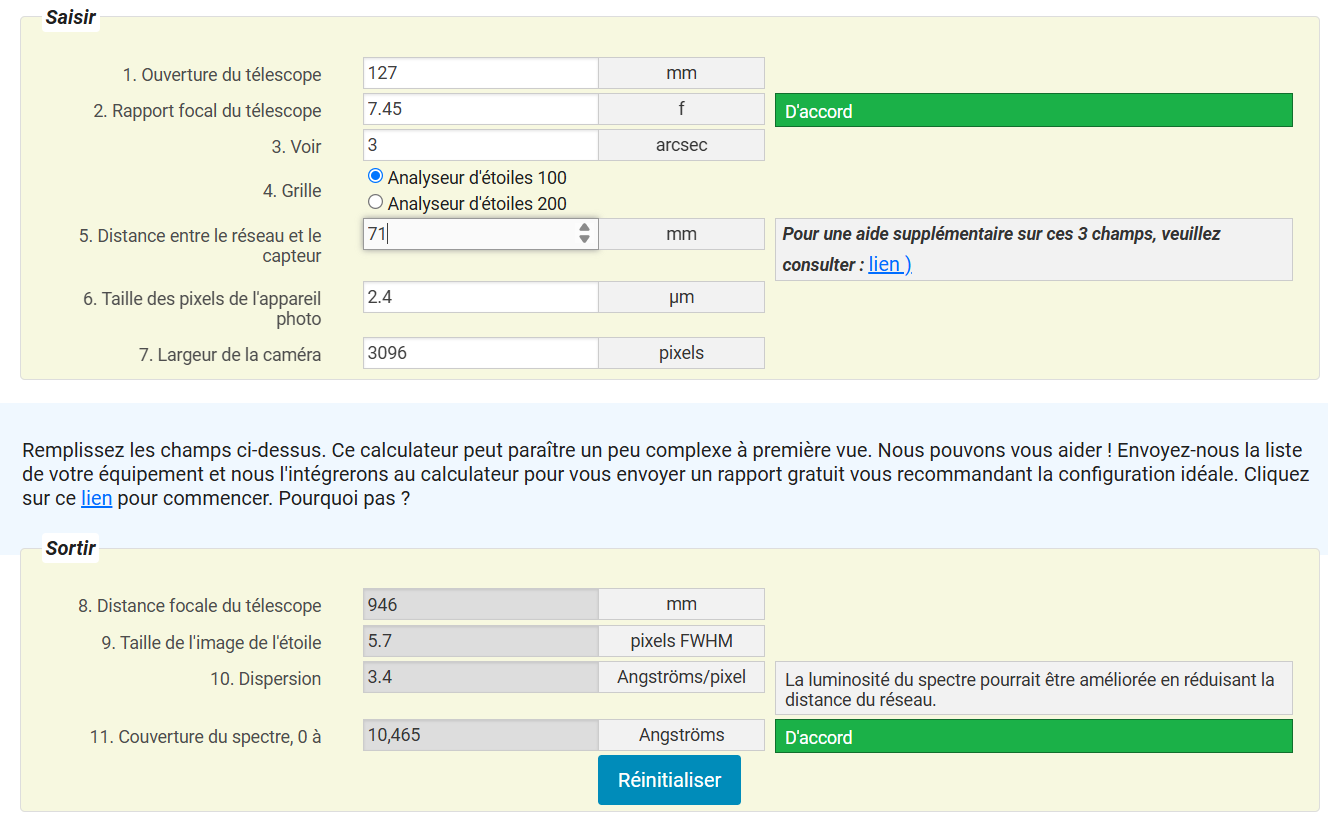Focus the Taille des pixels input field
The image size is (1328, 821).
click(480, 297)
